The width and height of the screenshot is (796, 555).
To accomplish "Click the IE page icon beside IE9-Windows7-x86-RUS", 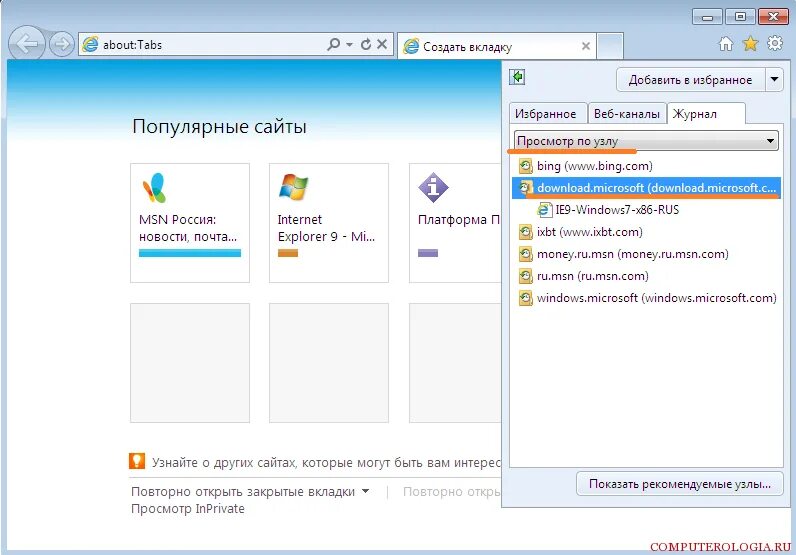I will (x=545, y=210).
